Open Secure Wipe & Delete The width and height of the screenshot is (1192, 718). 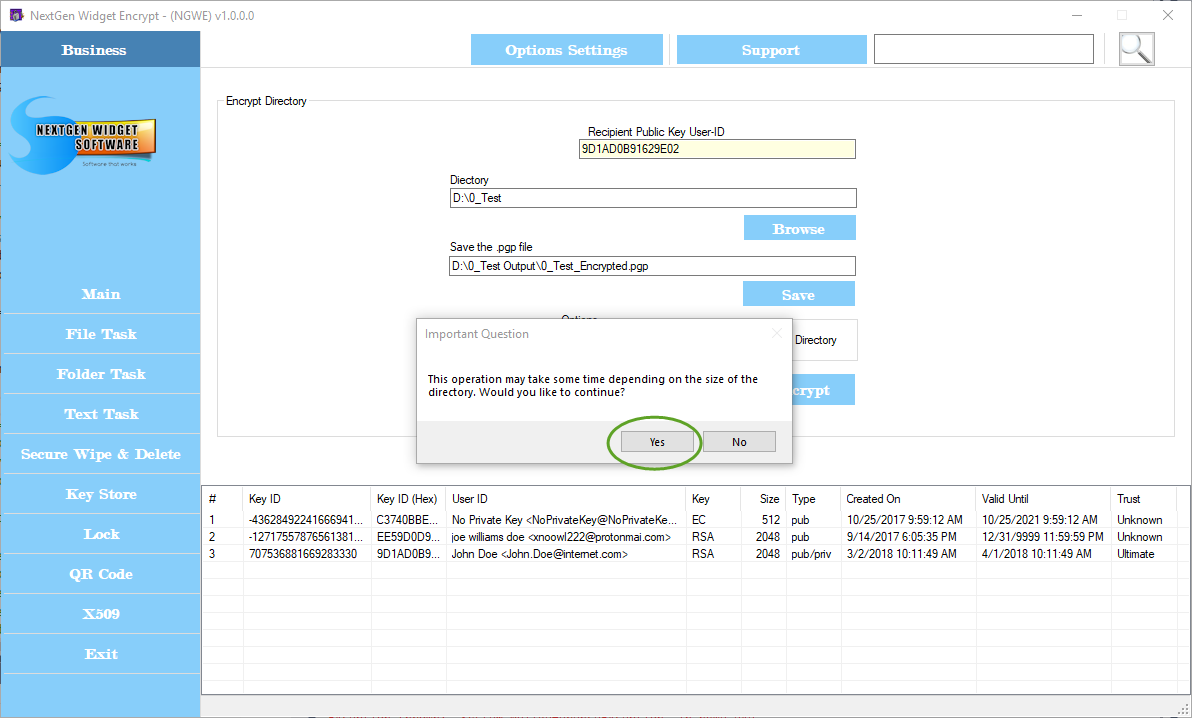pyautogui.click(x=101, y=454)
